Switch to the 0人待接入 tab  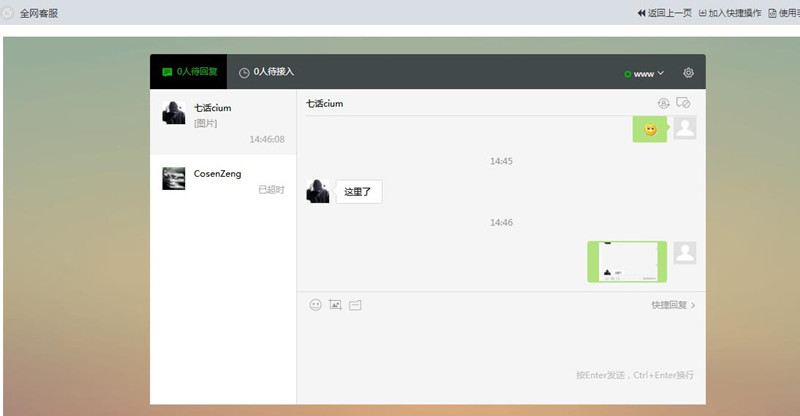(x=267, y=72)
